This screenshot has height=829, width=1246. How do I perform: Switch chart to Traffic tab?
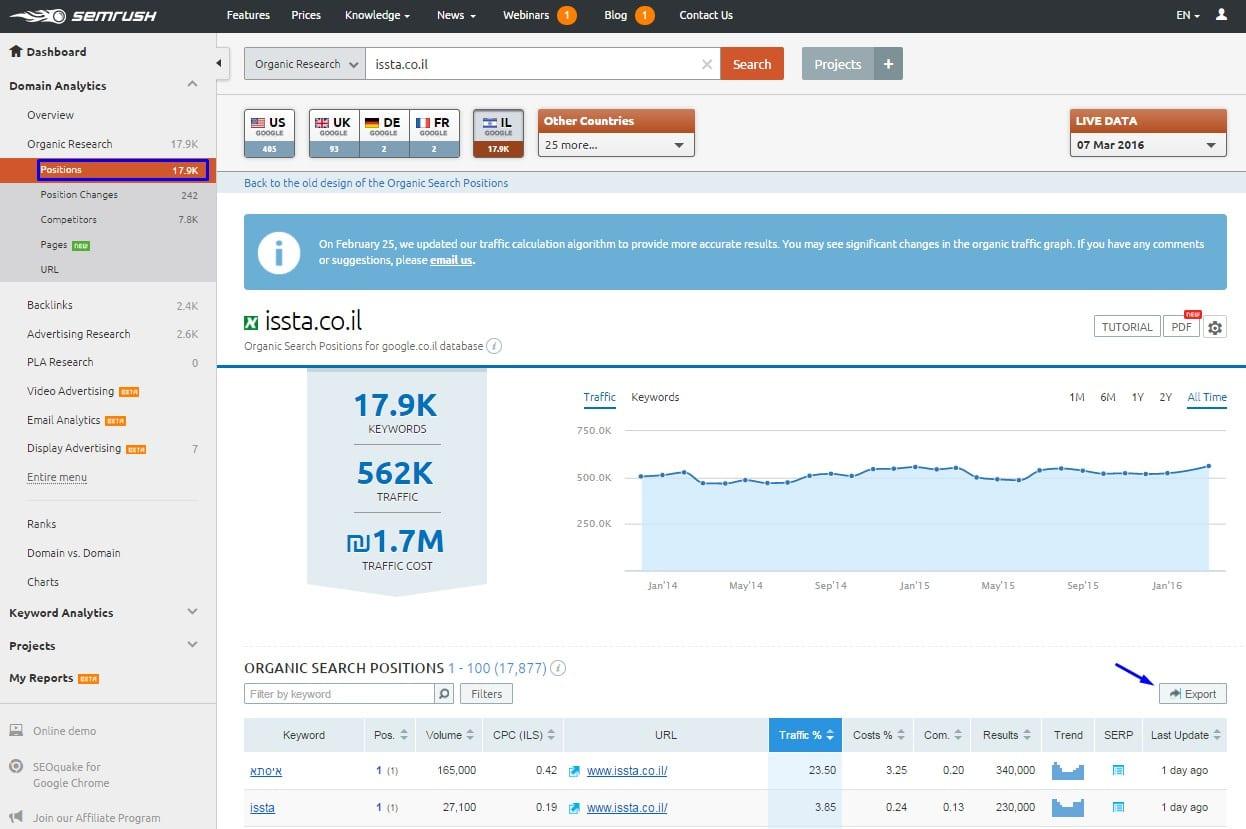click(600, 397)
